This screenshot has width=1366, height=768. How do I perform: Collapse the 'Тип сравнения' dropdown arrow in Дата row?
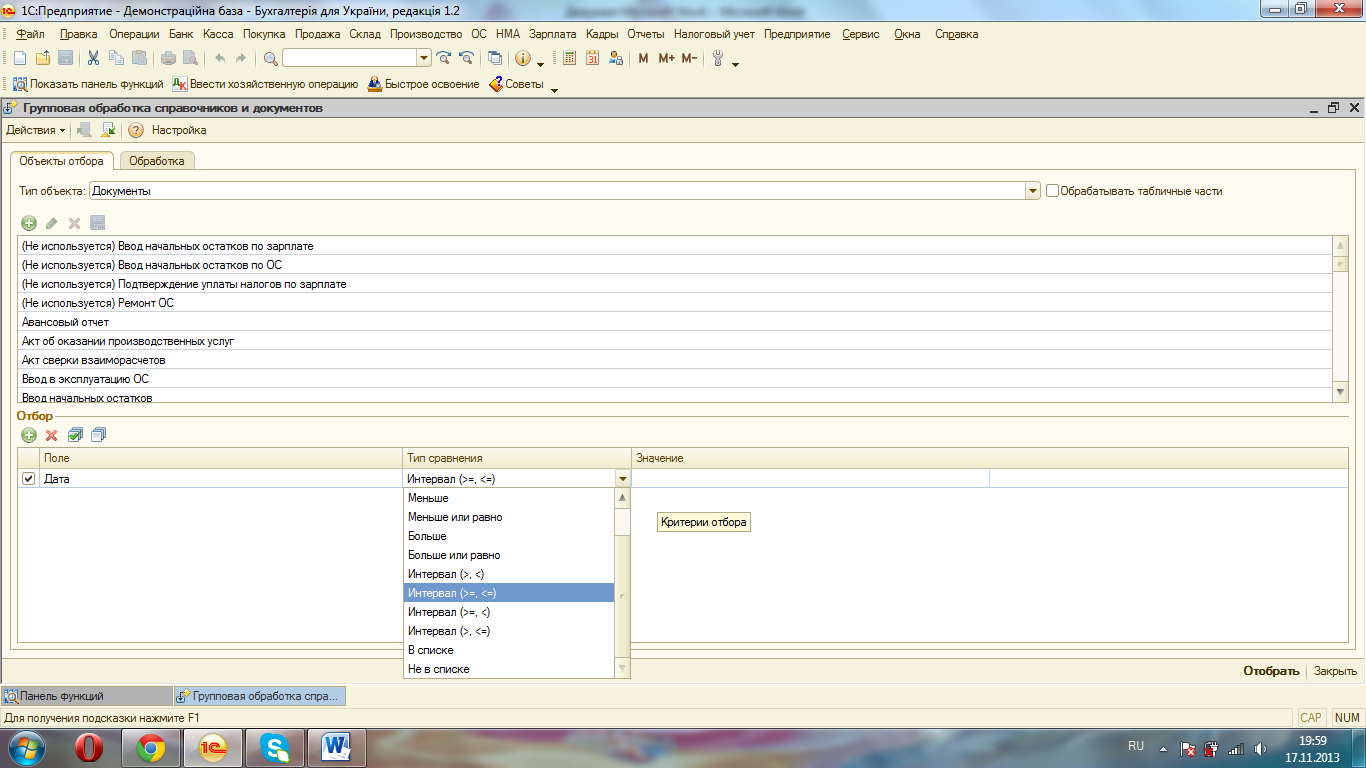pyautogui.click(x=623, y=479)
